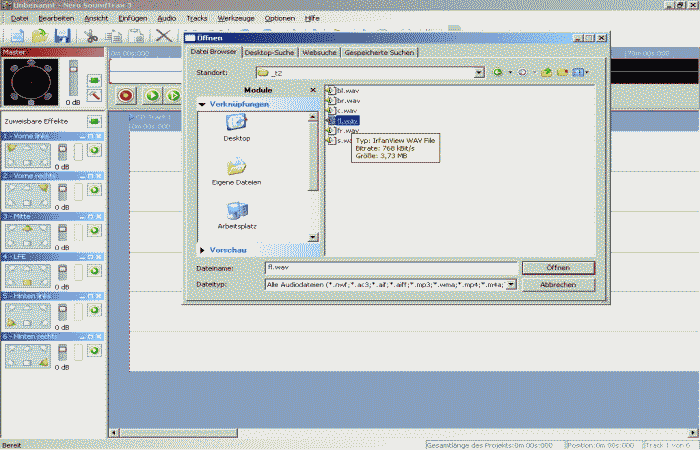This screenshot has height=450, width=700.
Task: Select the Arbeitsplatz shortcut icon
Action: (x=237, y=212)
